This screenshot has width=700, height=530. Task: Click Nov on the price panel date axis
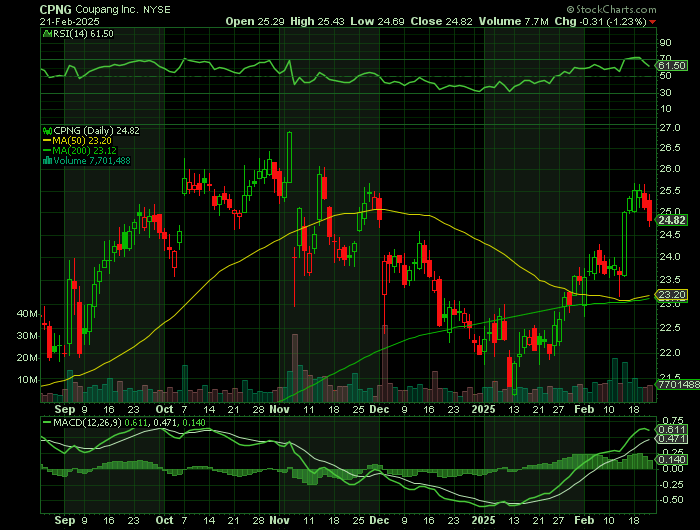pyautogui.click(x=279, y=409)
